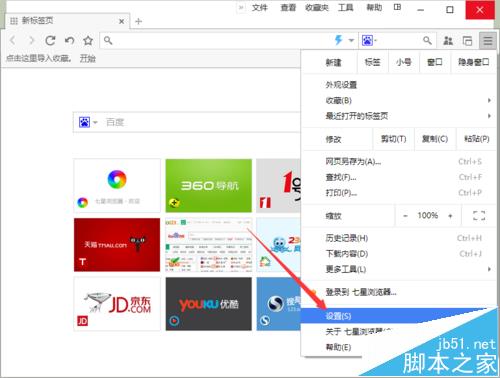The width and height of the screenshot is (500, 378).
Task: Click the browser back arrow
Action: click(x=13, y=41)
